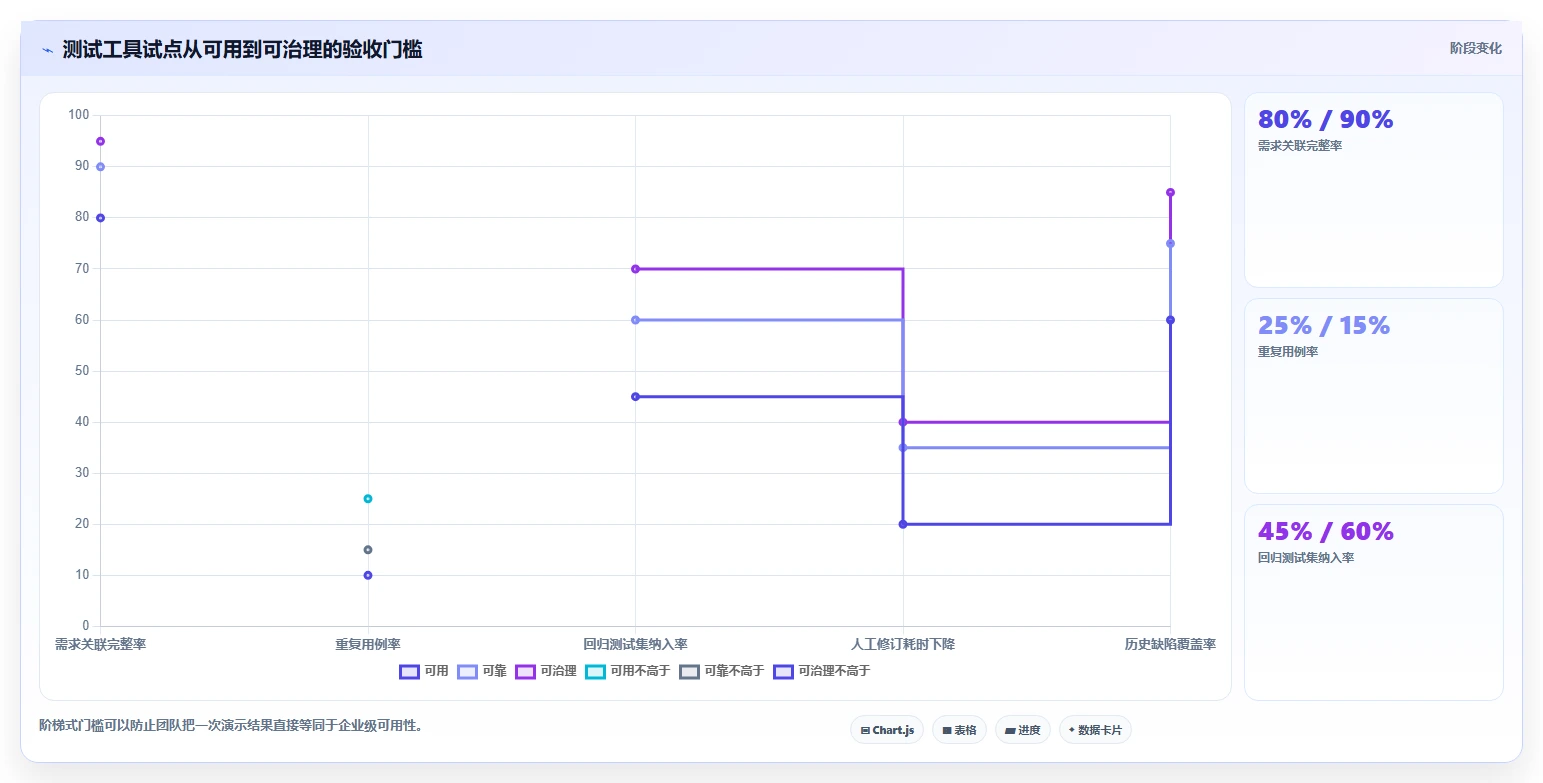Toggle the 可治理不高于 legend series
Screen dimensions: 1543x783
821,671
